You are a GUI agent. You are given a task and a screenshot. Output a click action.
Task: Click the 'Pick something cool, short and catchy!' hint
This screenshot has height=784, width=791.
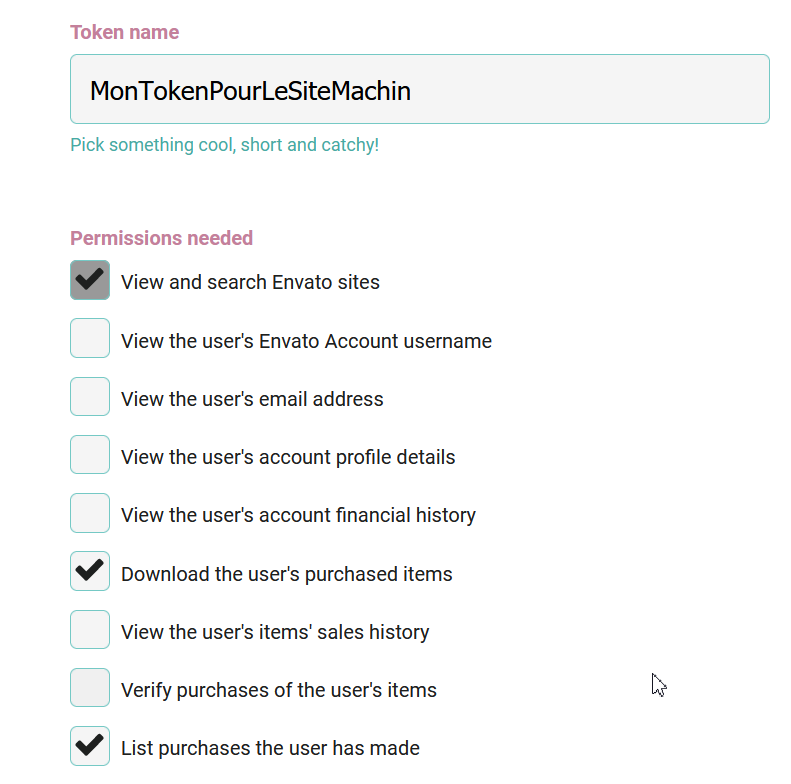click(224, 145)
